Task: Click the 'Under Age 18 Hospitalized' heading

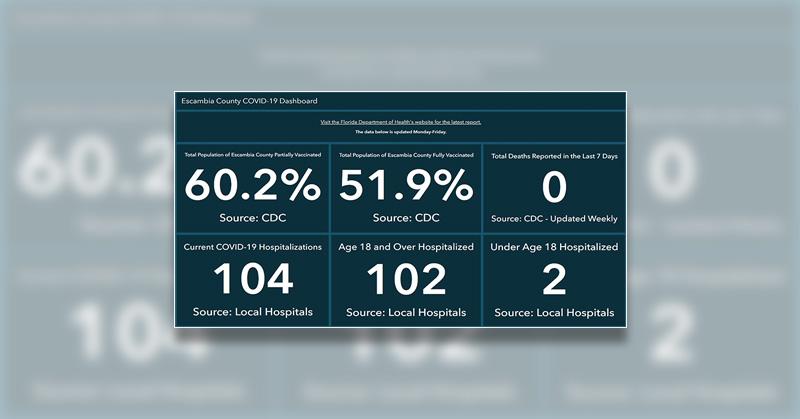Action: tap(554, 247)
